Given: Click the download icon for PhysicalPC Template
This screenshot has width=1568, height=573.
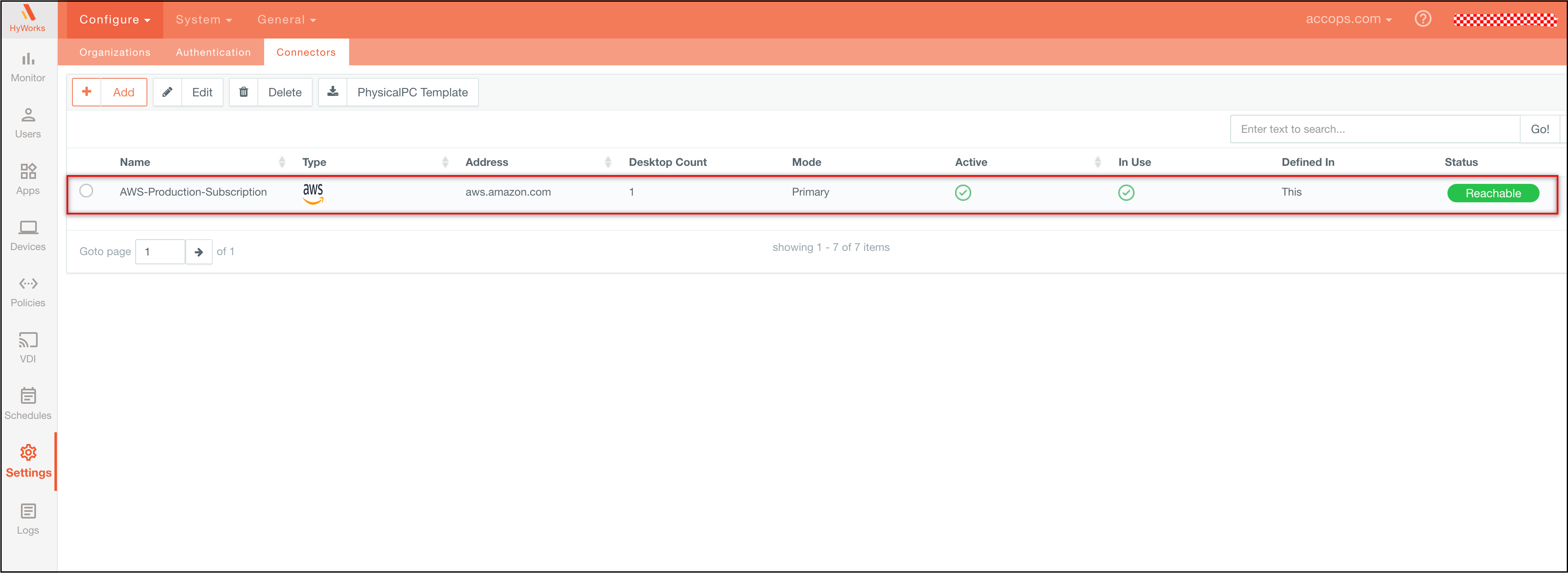Looking at the screenshot, I should [333, 92].
